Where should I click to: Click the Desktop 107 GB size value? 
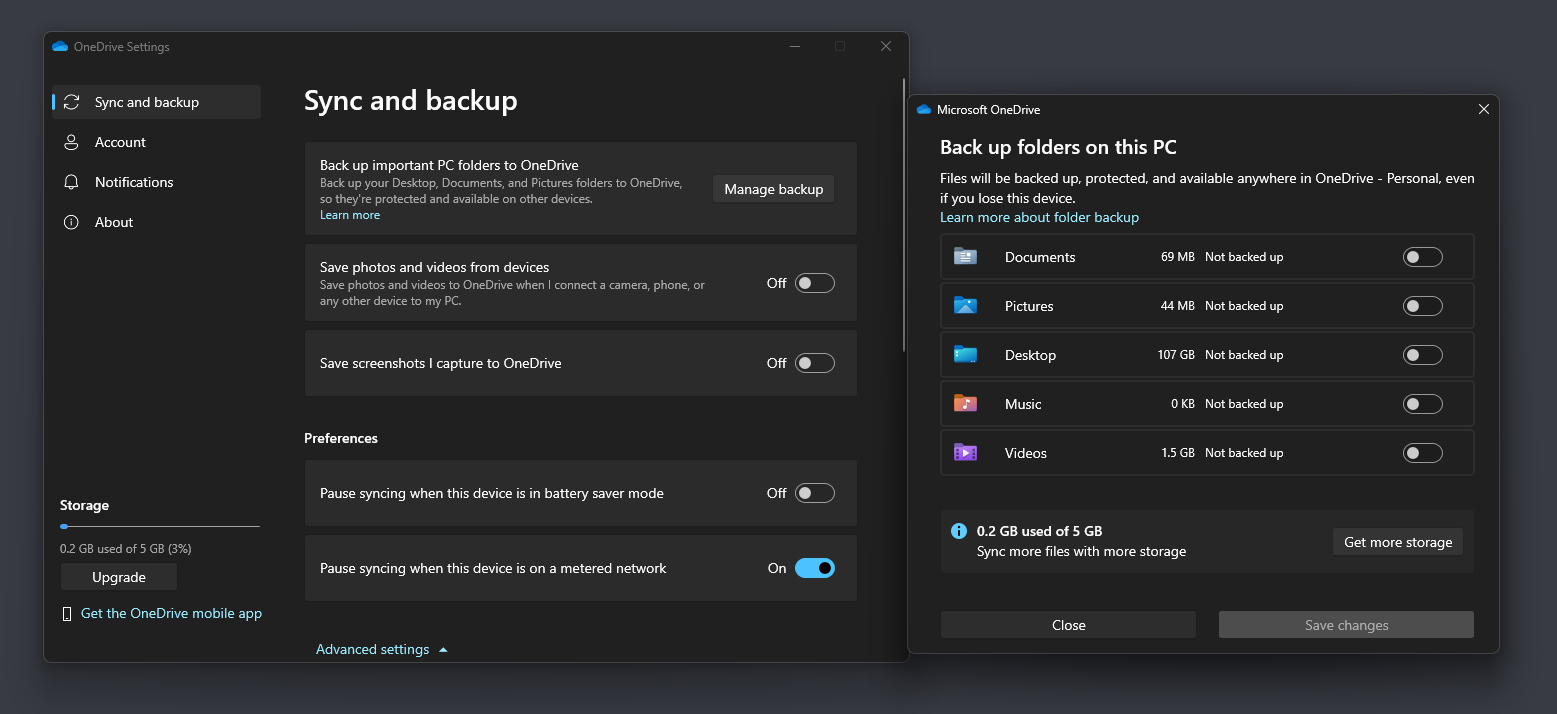[1176, 355]
